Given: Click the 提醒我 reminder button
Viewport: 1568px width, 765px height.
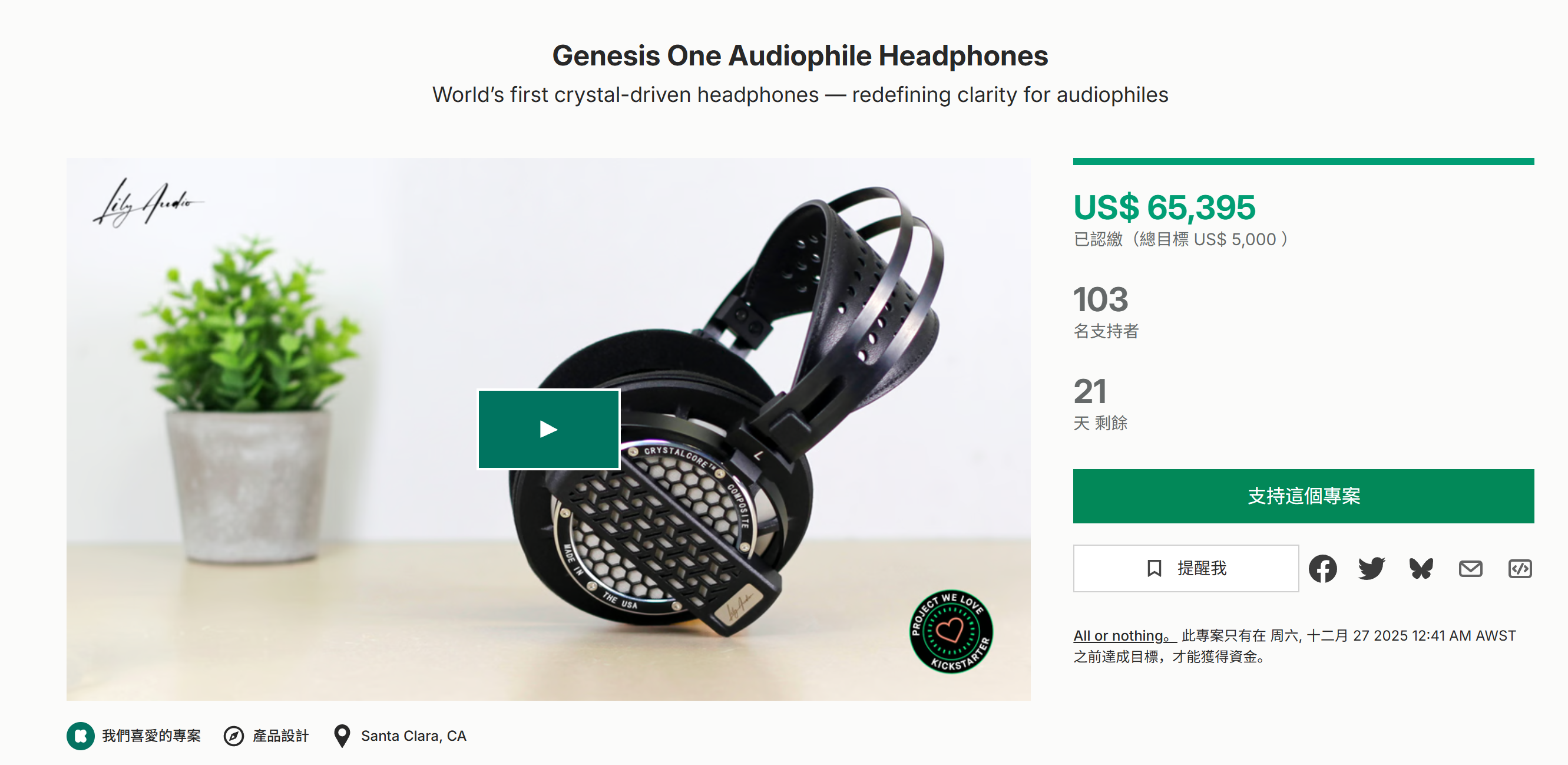Looking at the screenshot, I should click(x=1186, y=568).
